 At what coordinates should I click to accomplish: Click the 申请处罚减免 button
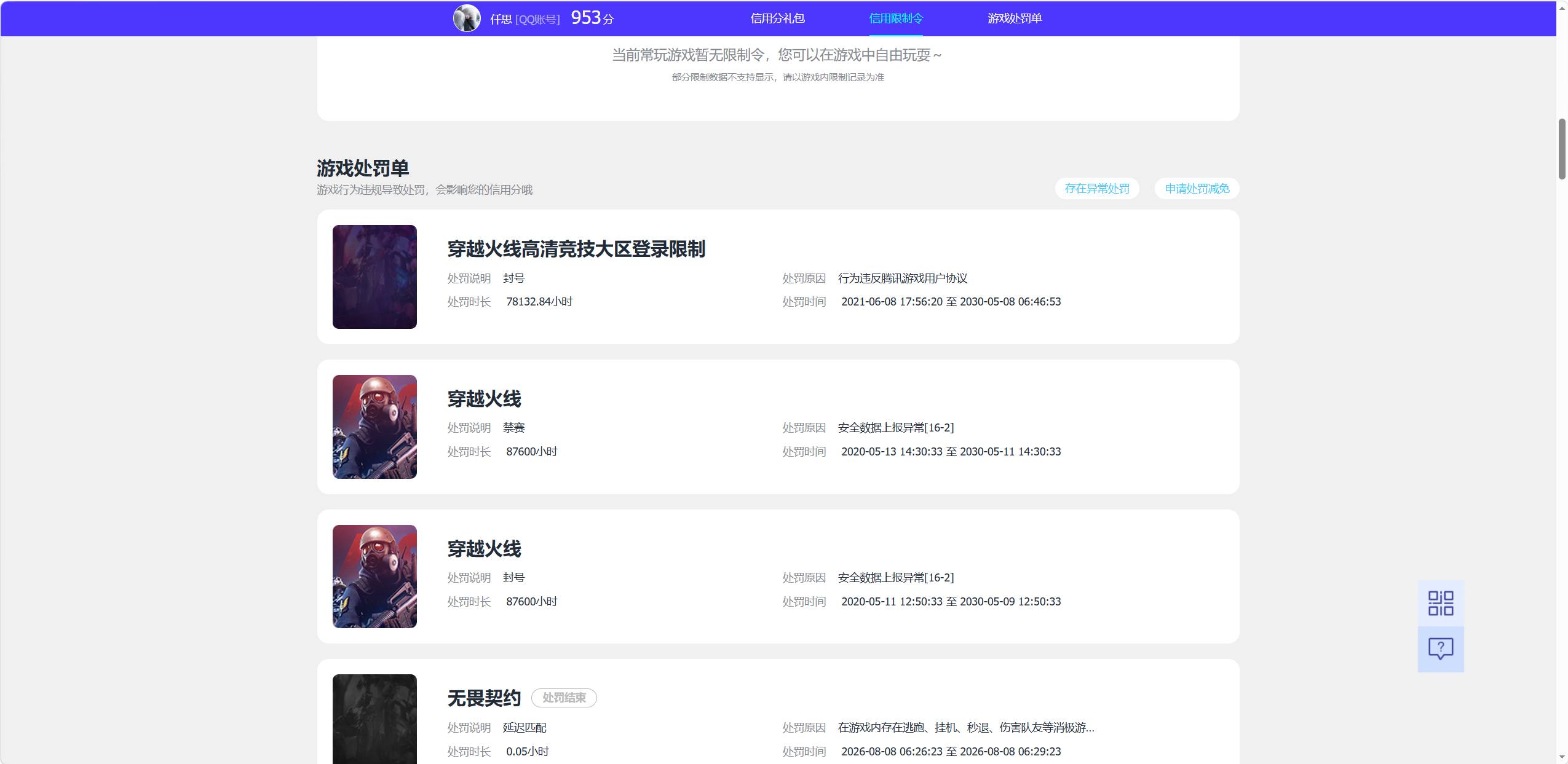1197,189
